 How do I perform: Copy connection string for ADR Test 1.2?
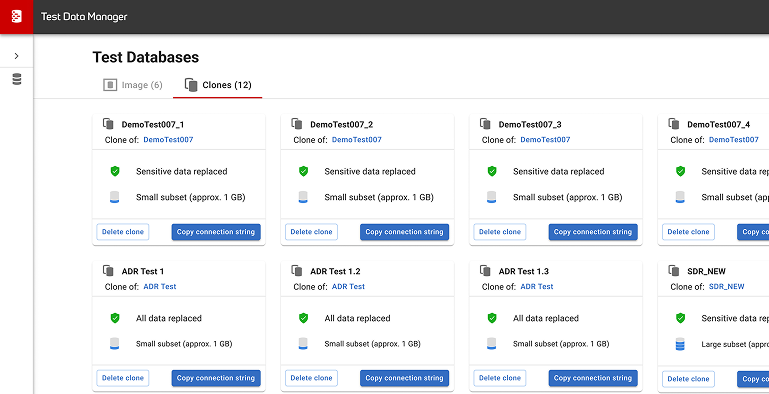[404, 378]
